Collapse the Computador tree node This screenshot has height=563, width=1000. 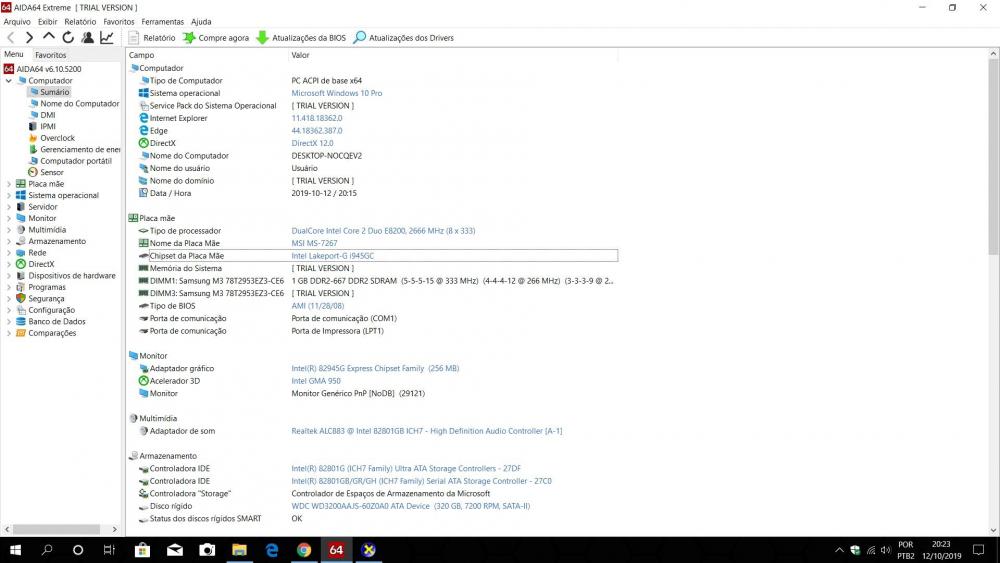[x=8, y=80]
